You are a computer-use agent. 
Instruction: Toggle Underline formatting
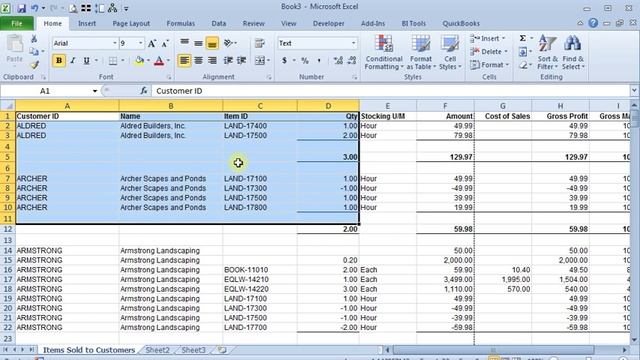(x=86, y=61)
